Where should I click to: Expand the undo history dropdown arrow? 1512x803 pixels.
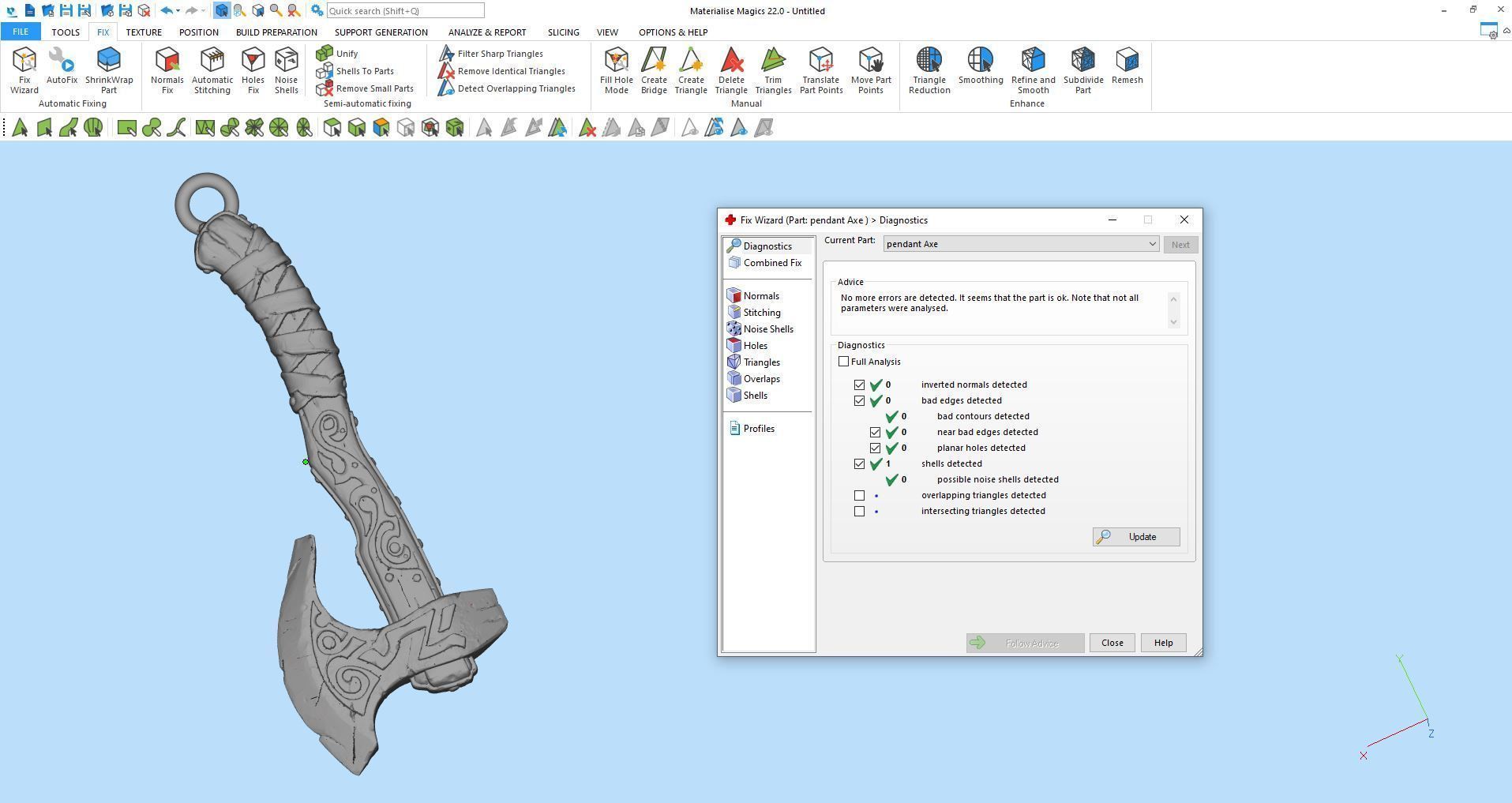(x=178, y=11)
